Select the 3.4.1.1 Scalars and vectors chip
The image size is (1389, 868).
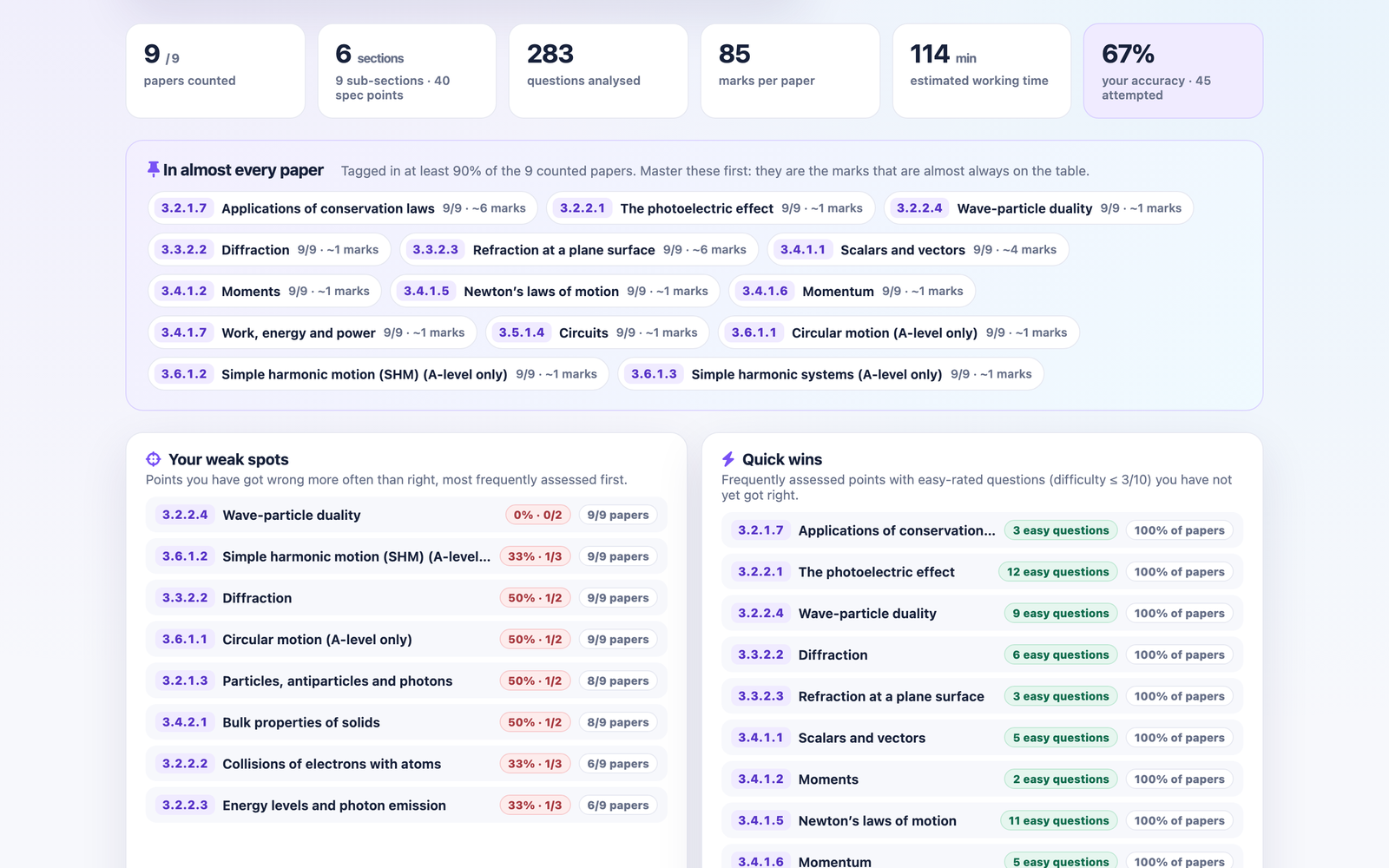pos(918,250)
